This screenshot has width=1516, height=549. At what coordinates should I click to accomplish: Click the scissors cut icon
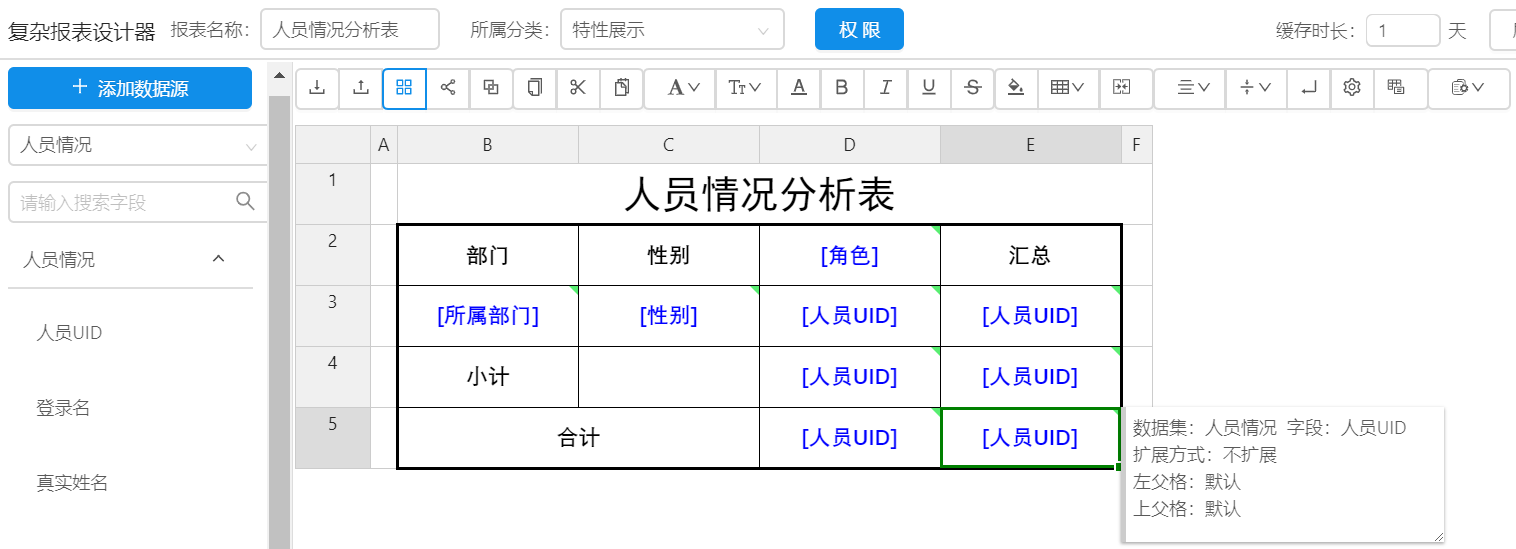tap(578, 88)
